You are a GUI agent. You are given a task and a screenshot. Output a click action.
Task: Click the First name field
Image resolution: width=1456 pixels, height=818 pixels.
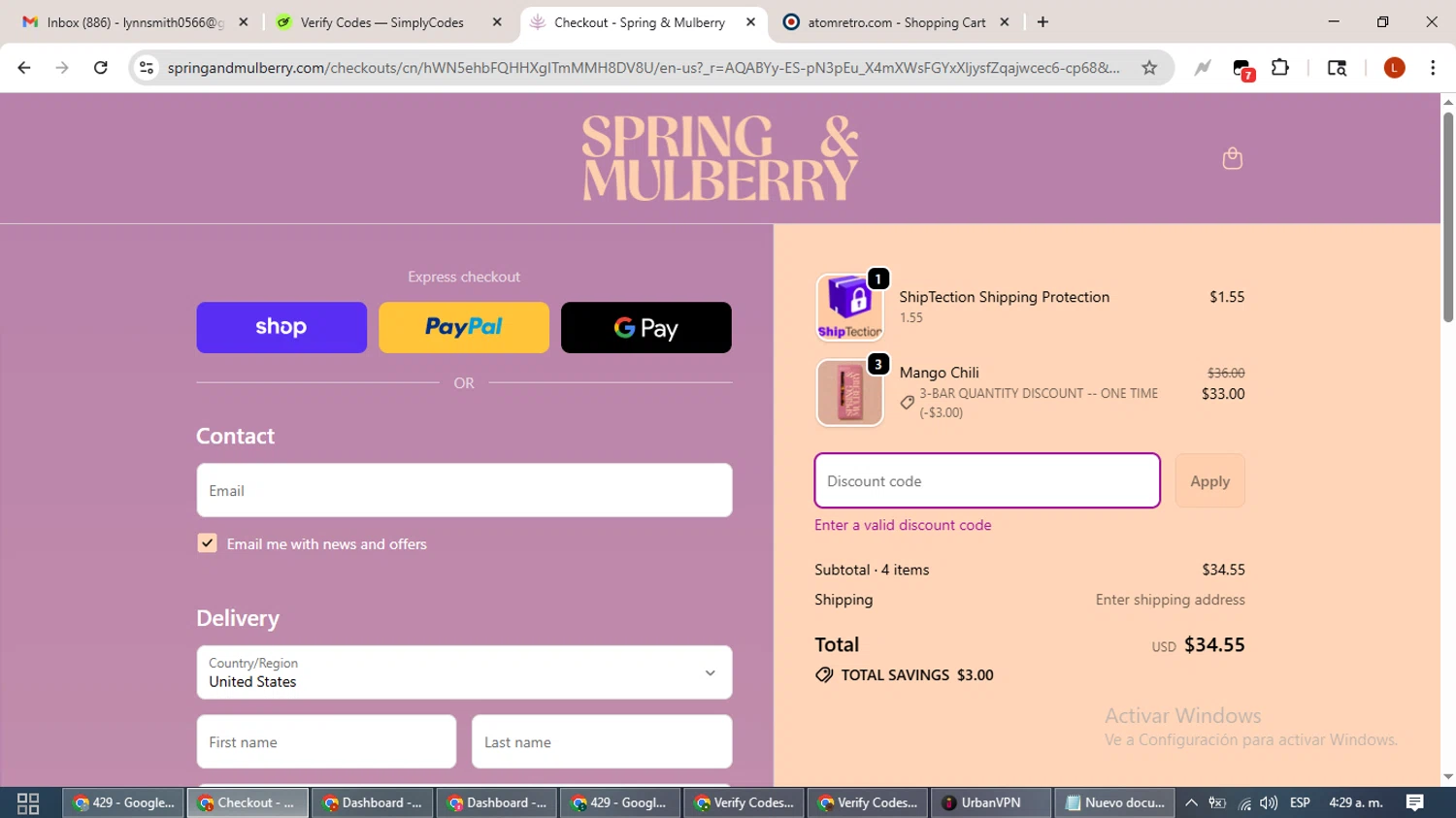(326, 742)
